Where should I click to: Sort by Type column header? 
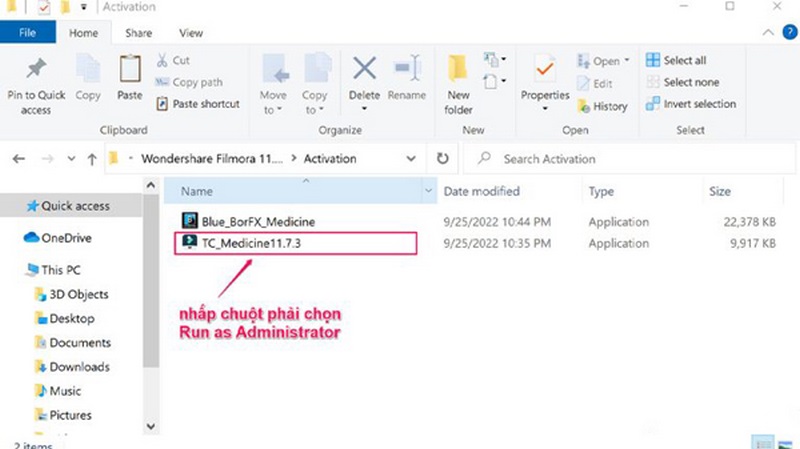[x=602, y=191]
